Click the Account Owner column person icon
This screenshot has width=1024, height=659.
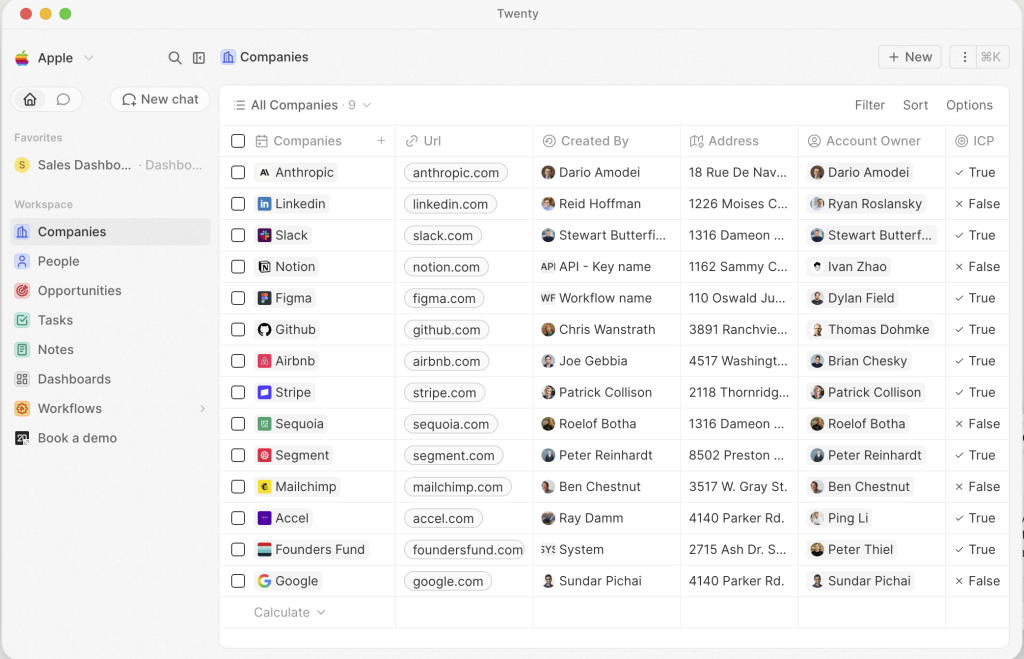coord(814,141)
